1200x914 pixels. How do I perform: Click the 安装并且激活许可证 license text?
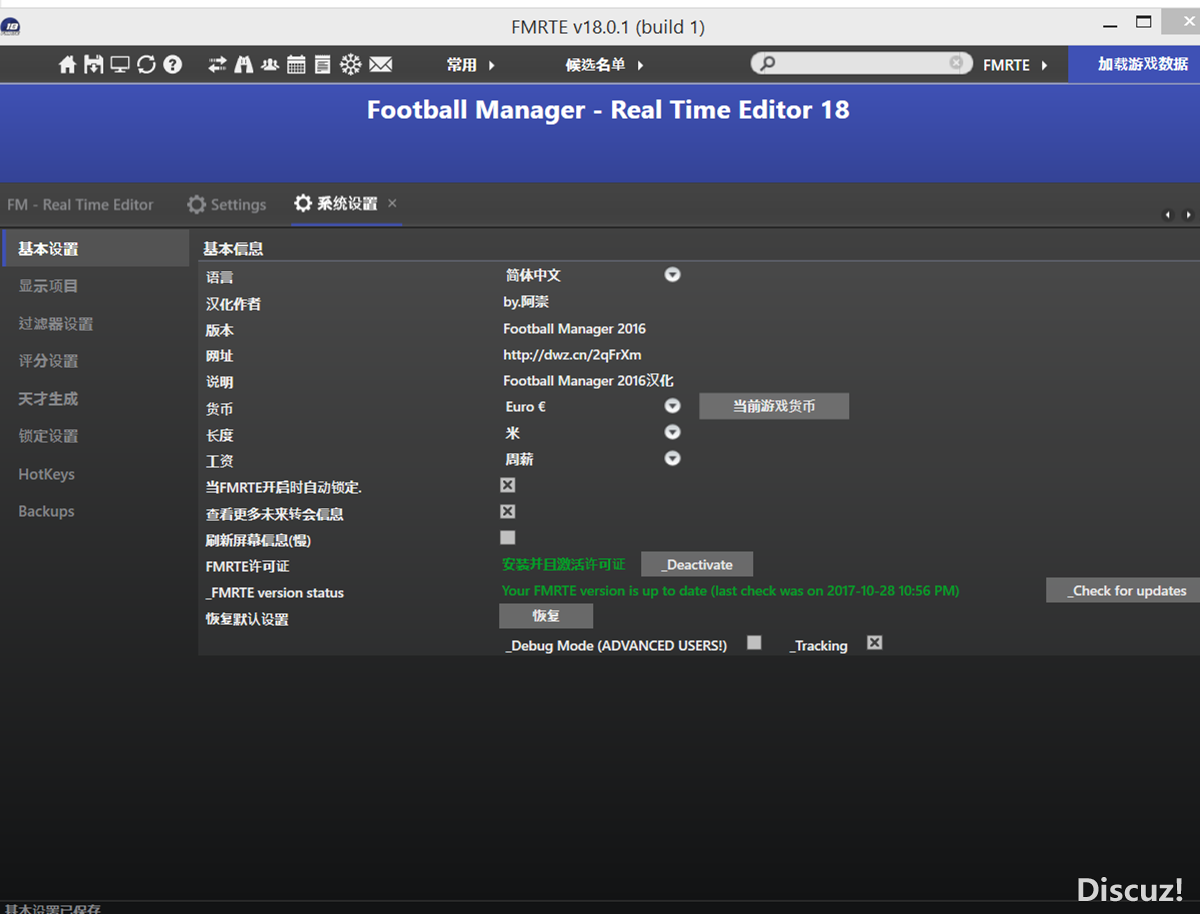click(x=563, y=565)
